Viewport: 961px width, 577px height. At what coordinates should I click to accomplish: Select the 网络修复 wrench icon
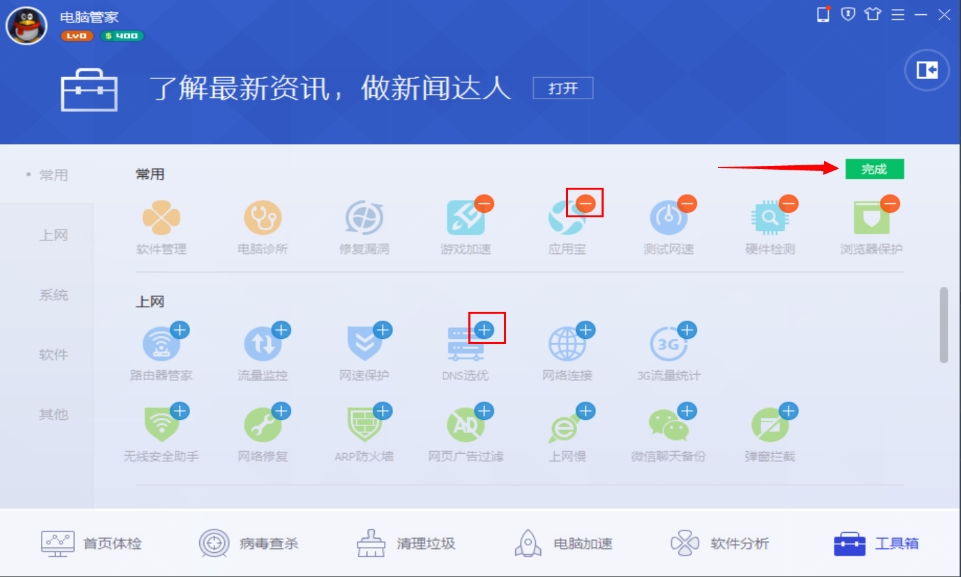pos(262,425)
